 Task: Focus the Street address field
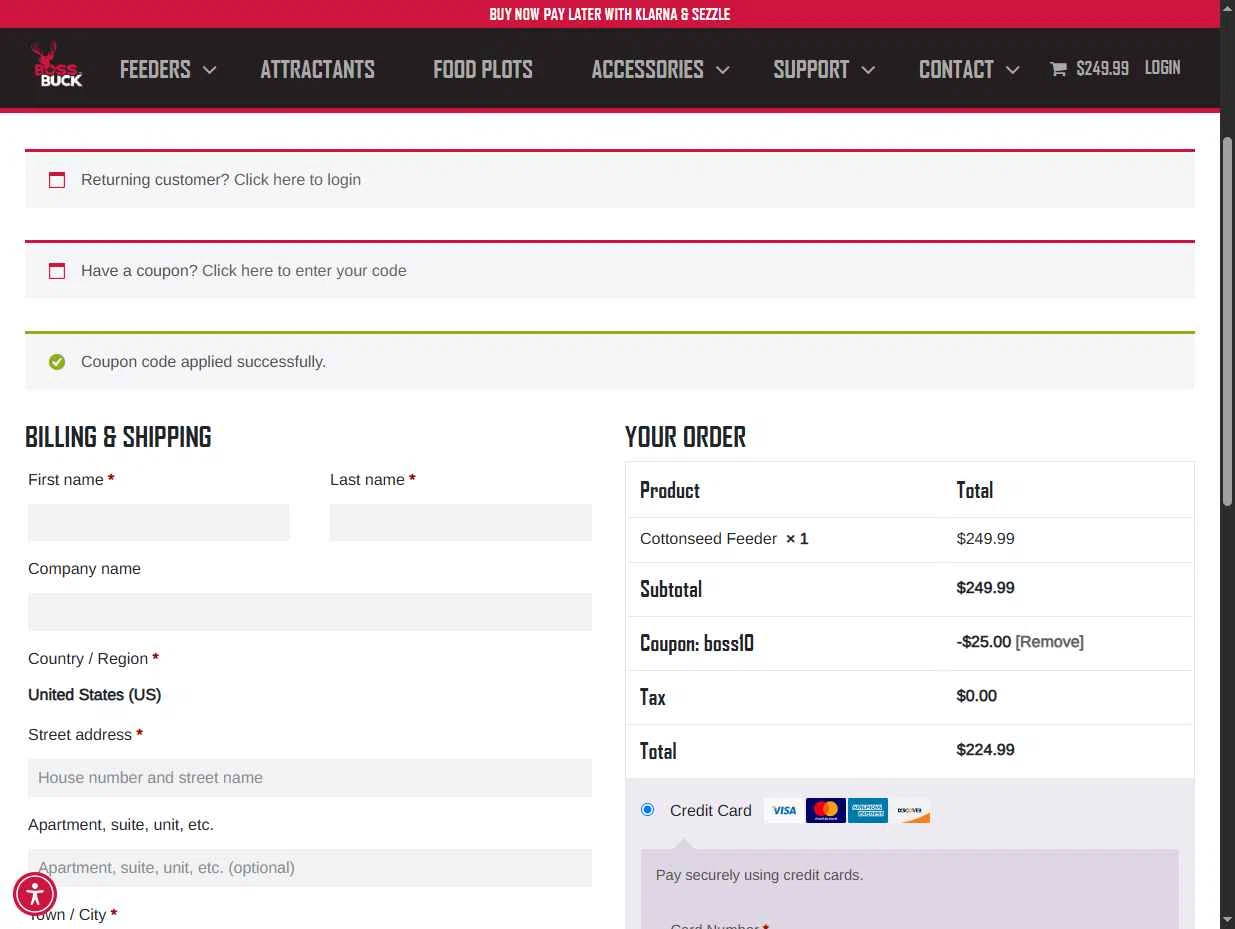tap(310, 778)
